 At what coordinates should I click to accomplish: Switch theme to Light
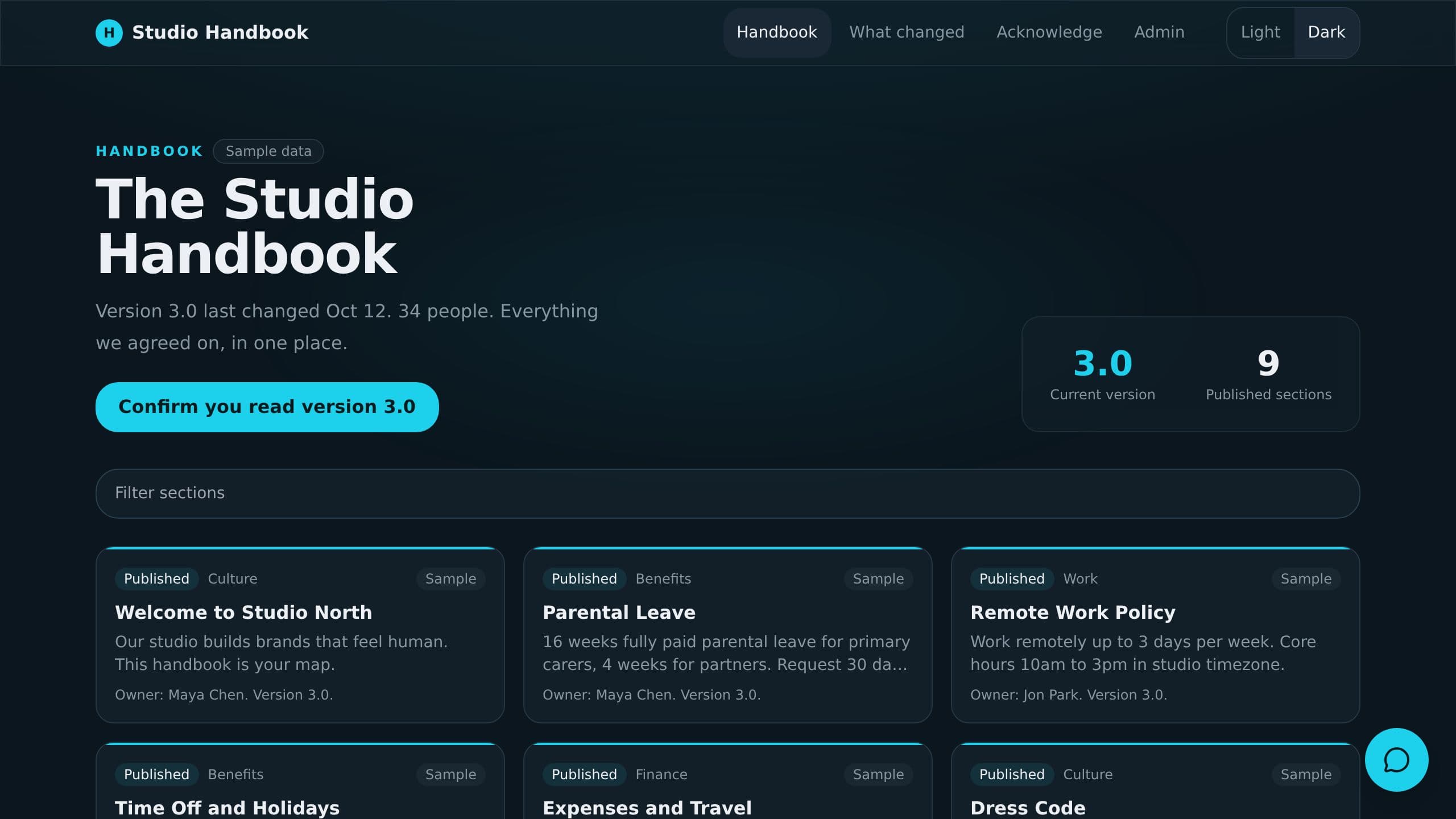click(x=1260, y=32)
